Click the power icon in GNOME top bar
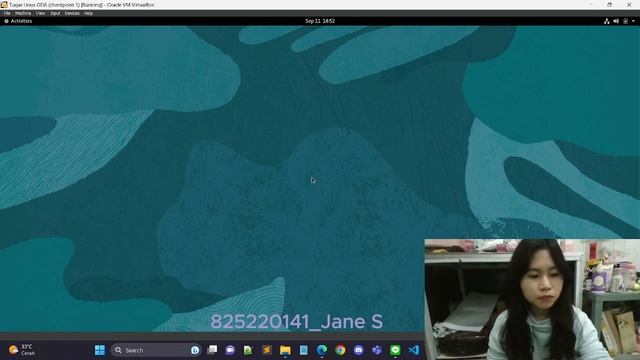The image size is (640, 360). point(625,21)
